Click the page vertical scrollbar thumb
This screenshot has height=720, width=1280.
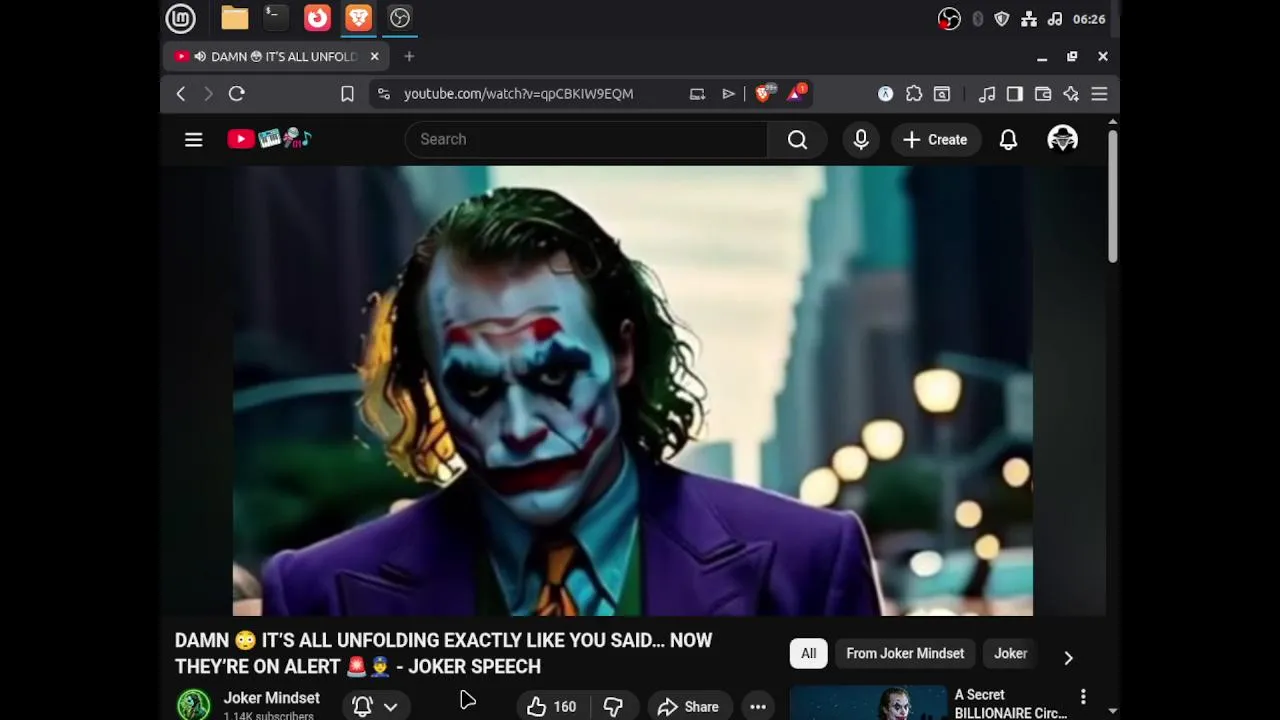click(1112, 195)
